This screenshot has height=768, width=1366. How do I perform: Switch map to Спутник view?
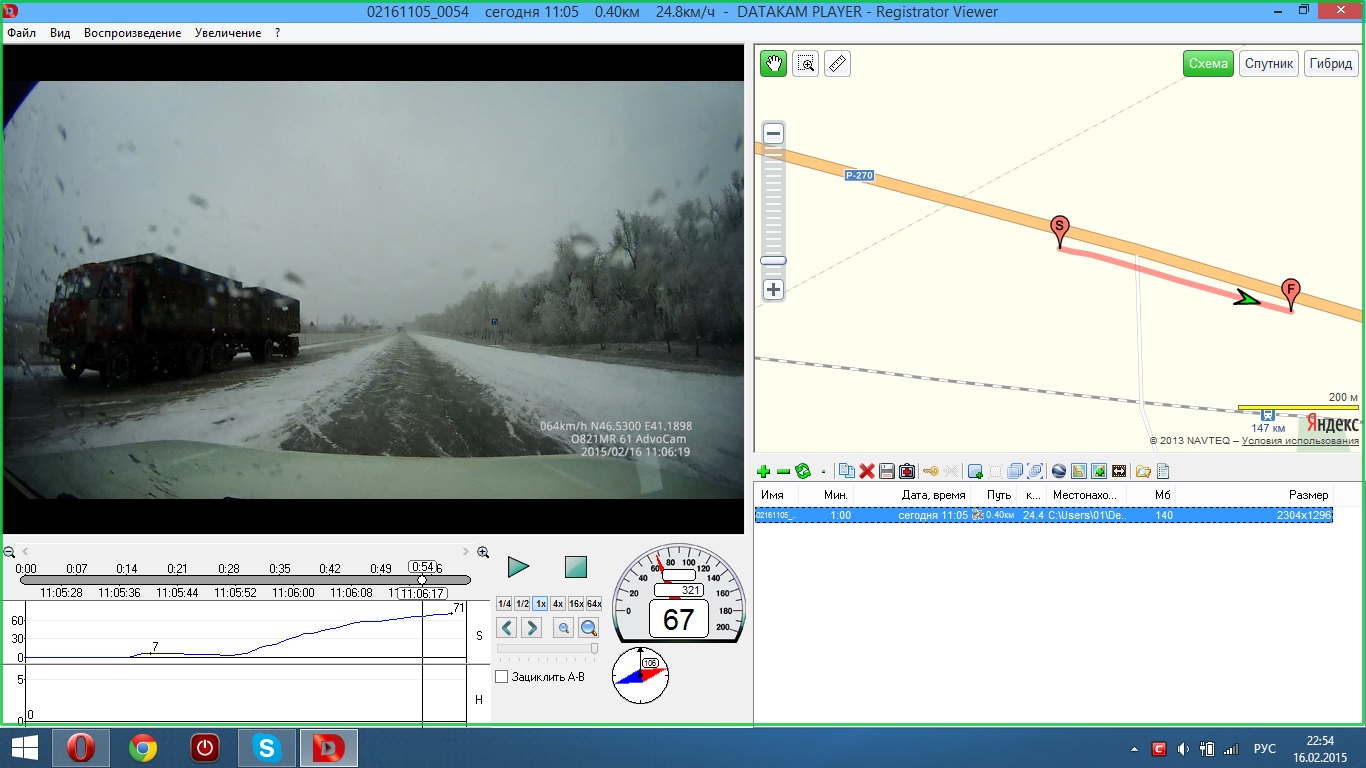1269,64
